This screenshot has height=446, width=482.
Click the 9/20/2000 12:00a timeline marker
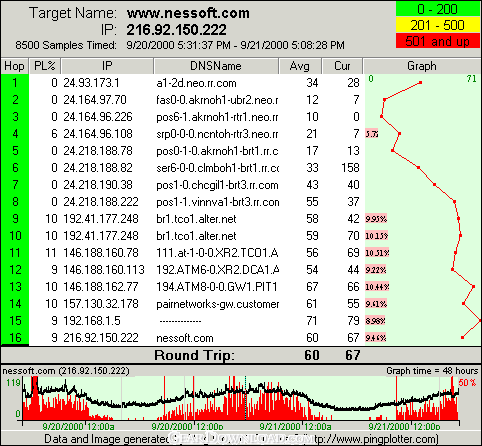tap(78, 427)
